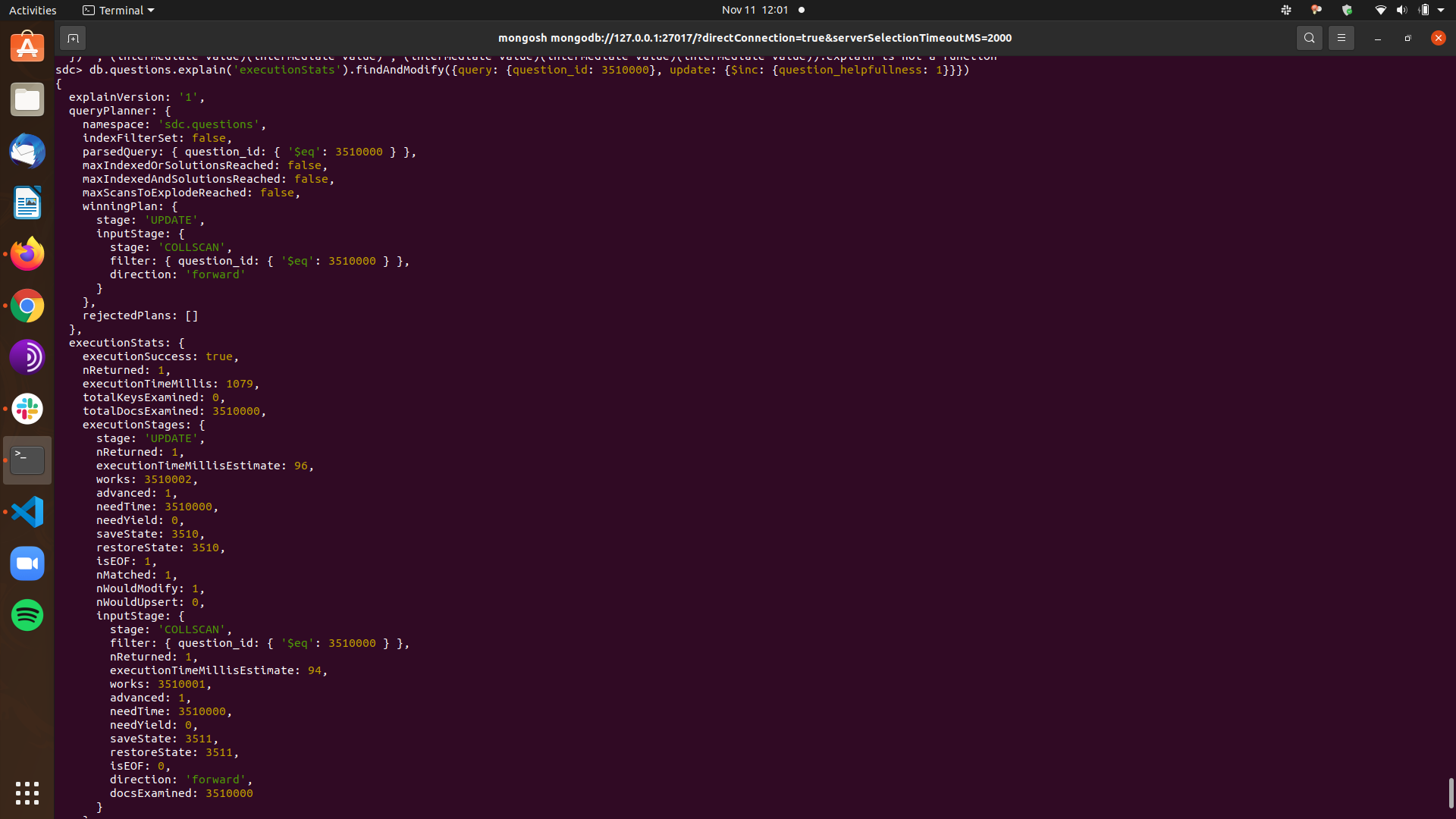1456x819 pixels.
Task: Click the terminal search icon
Action: [1310, 37]
